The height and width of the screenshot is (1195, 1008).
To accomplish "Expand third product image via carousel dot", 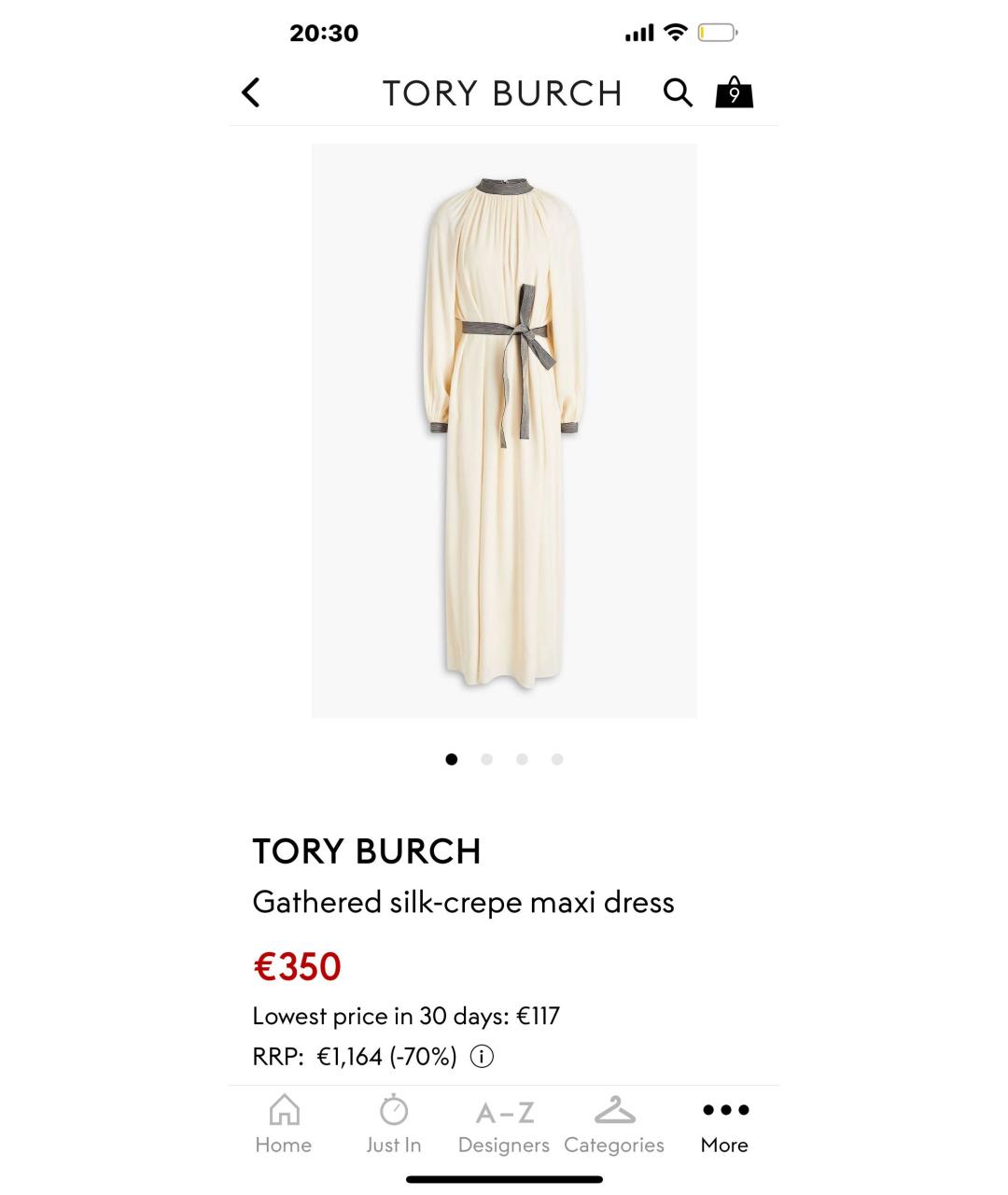I will click(522, 759).
